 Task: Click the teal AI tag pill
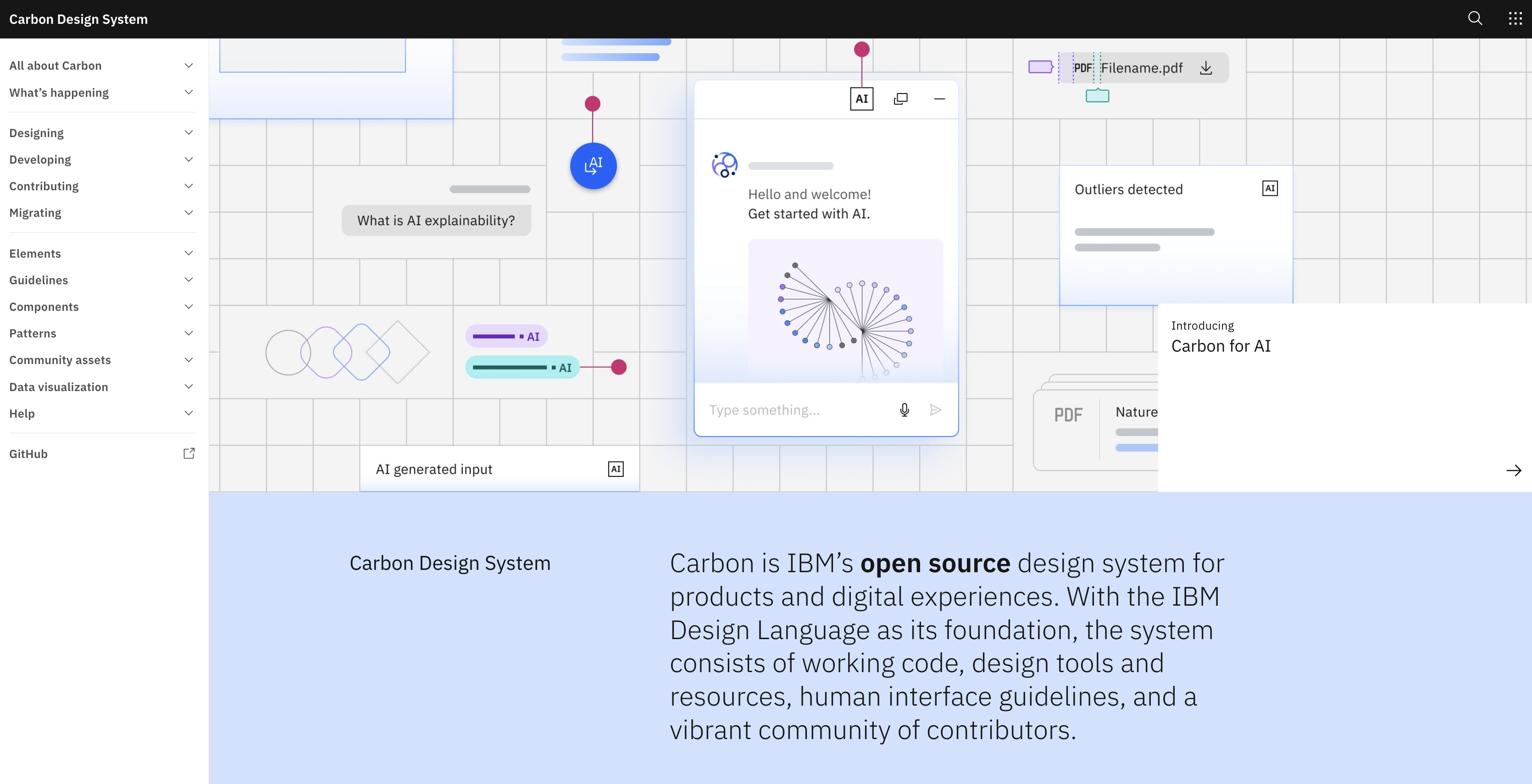tap(522, 367)
